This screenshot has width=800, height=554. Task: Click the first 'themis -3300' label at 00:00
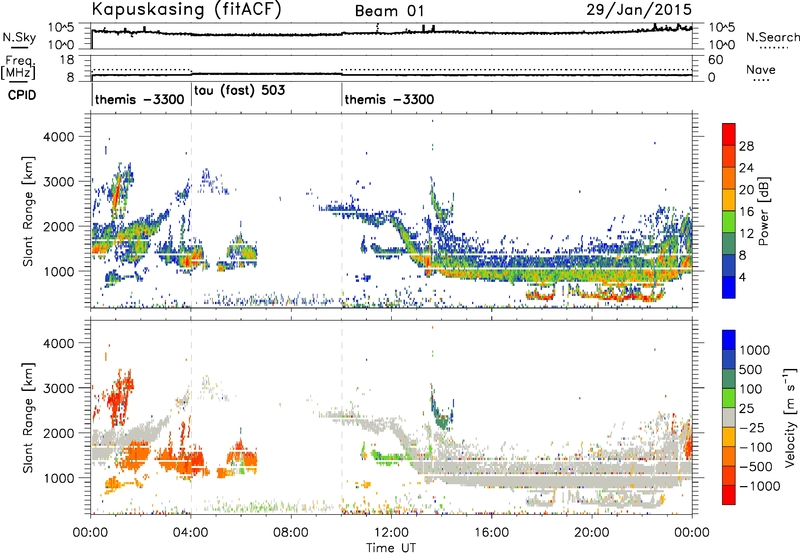coord(139,99)
